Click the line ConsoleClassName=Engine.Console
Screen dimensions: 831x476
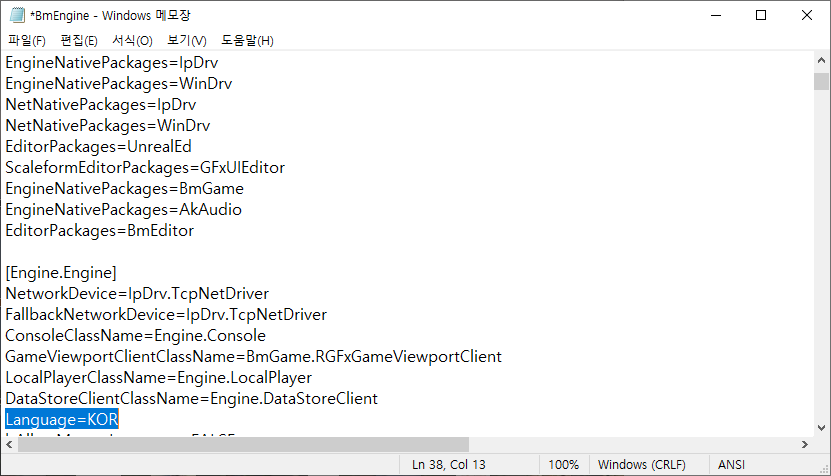click(x=136, y=336)
